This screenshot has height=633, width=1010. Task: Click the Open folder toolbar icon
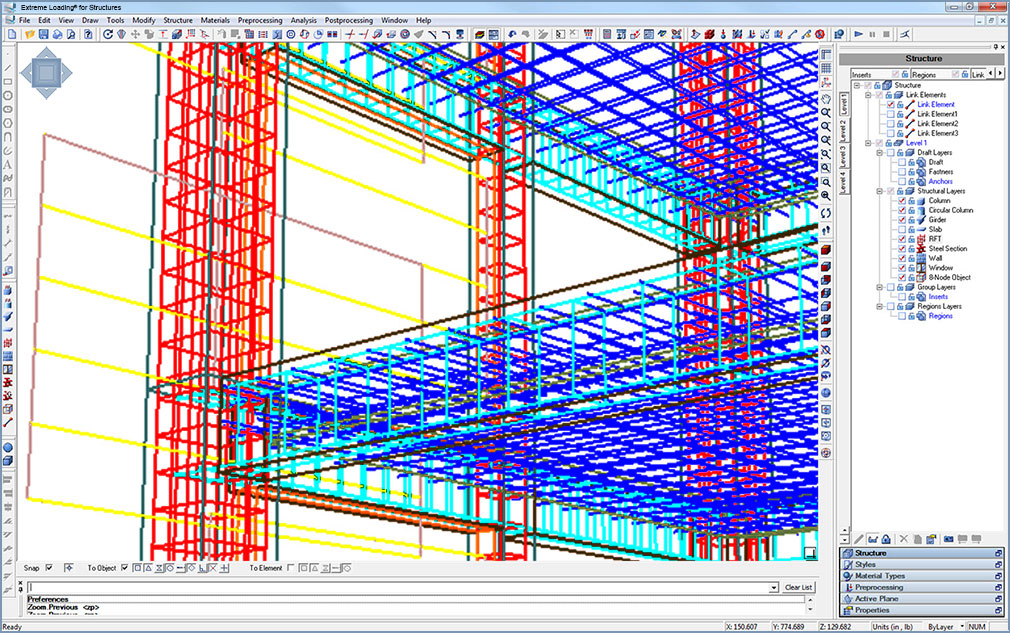tap(30, 34)
